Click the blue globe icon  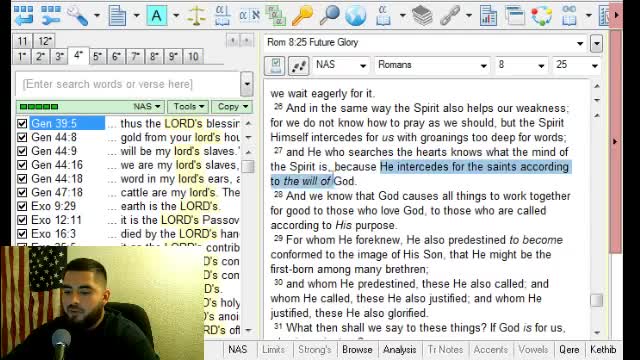[x=356, y=16]
